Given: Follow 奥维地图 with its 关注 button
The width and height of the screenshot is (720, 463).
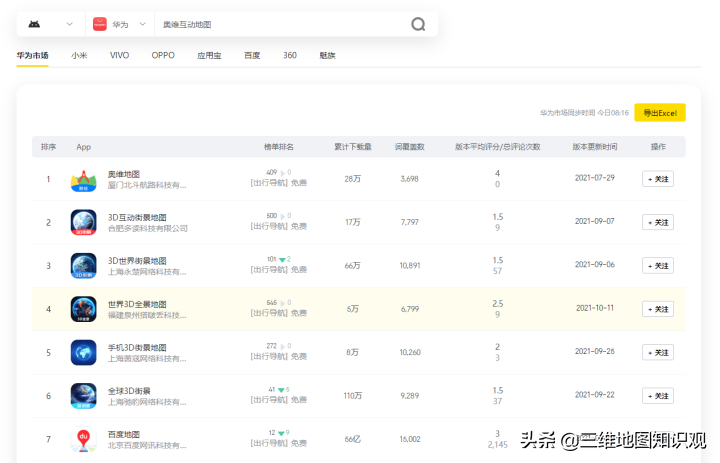Looking at the screenshot, I should [x=658, y=179].
